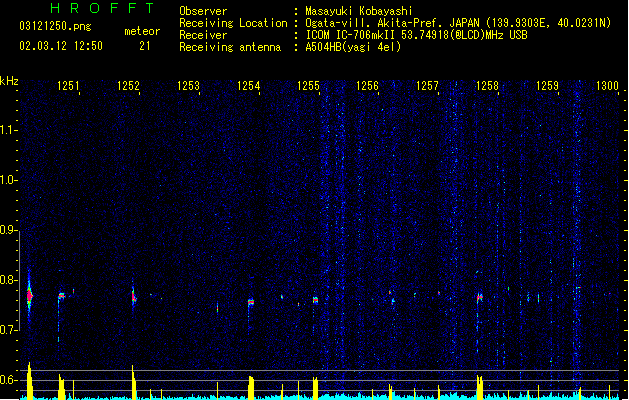629x400 pixels.
Task: Click the meteor count label
Action: coord(142,31)
